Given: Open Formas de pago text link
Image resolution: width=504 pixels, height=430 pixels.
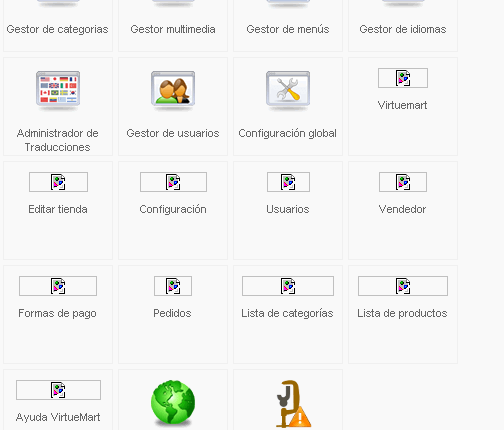Looking at the screenshot, I should (57, 314).
